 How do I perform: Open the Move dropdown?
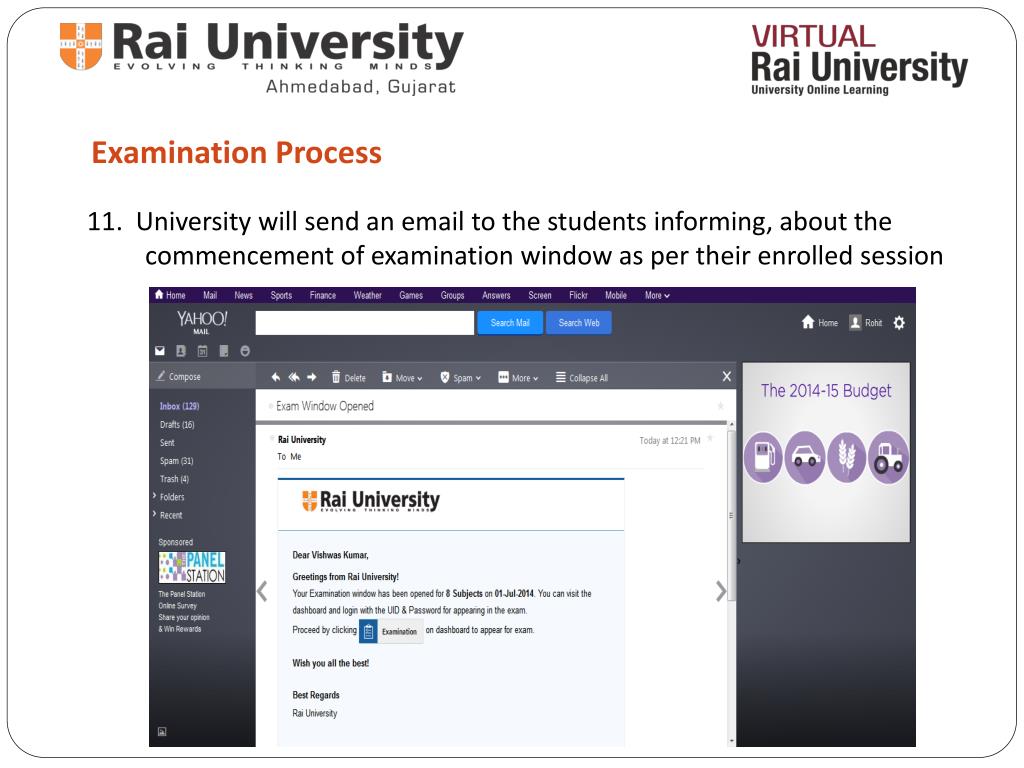(402, 377)
